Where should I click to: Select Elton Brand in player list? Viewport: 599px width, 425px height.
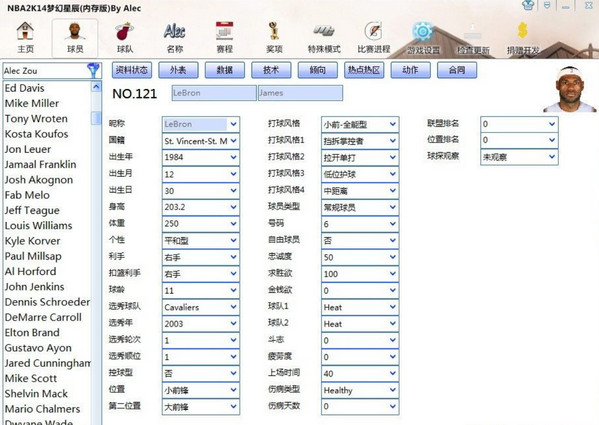point(32,333)
